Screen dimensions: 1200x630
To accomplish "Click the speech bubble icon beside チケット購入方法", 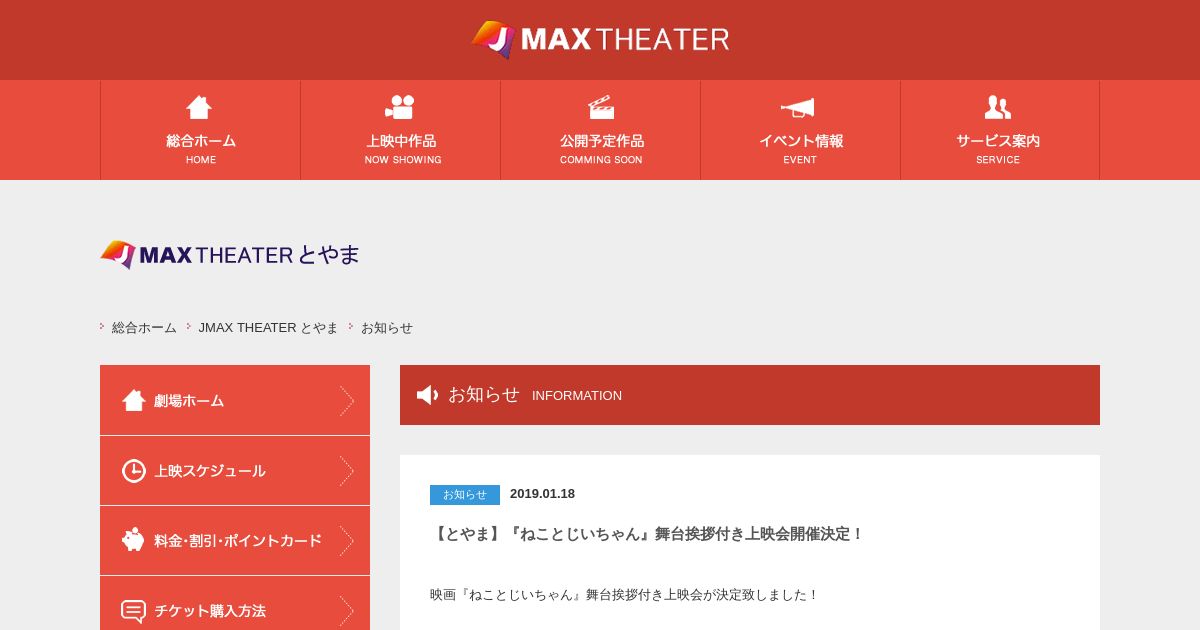I will click(134, 610).
